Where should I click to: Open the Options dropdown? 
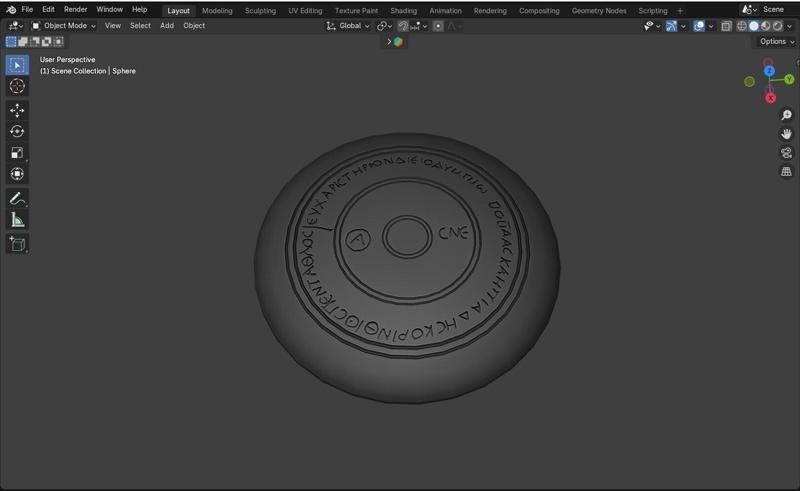click(x=775, y=42)
